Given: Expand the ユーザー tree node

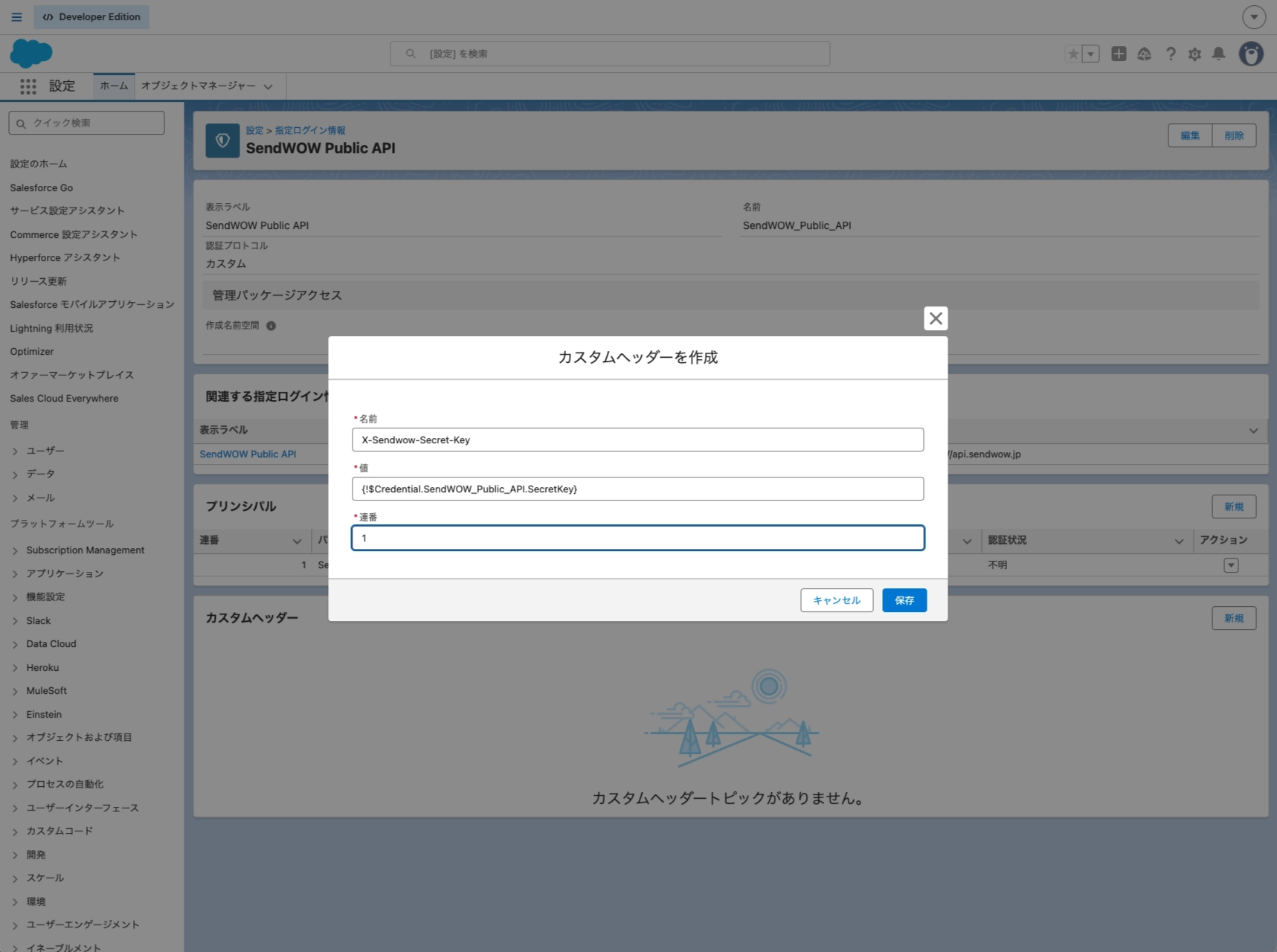Looking at the screenshot, I should click(x=15, y=451).
